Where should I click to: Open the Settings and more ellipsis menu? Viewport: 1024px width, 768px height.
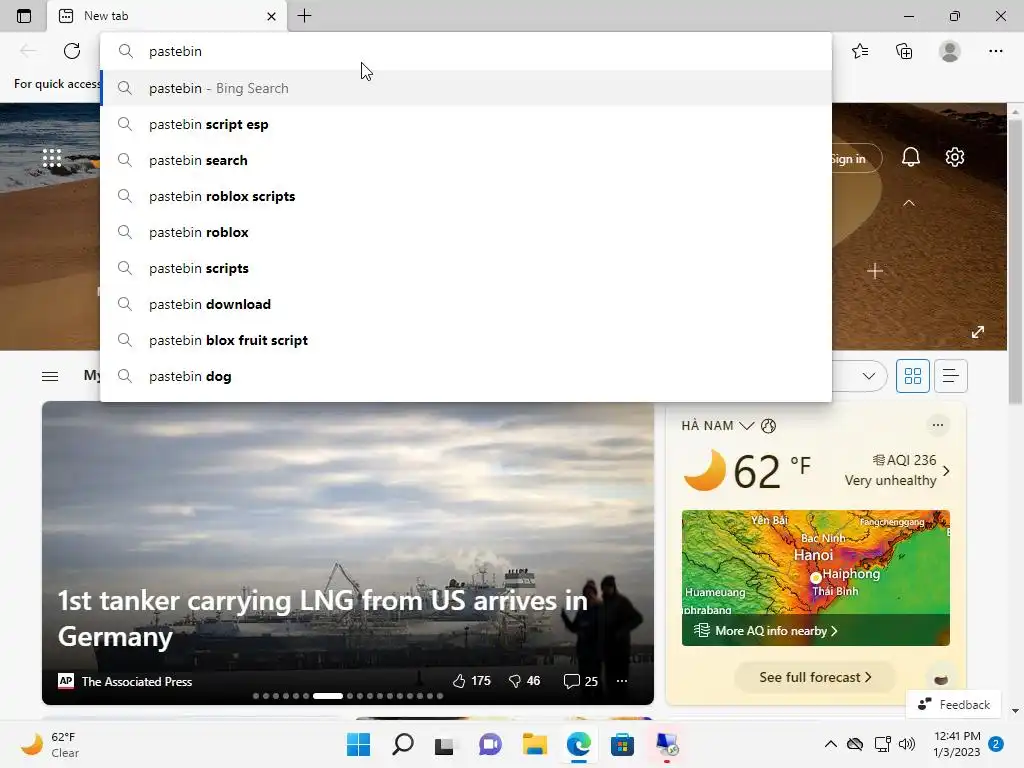[x=995, y=51]
